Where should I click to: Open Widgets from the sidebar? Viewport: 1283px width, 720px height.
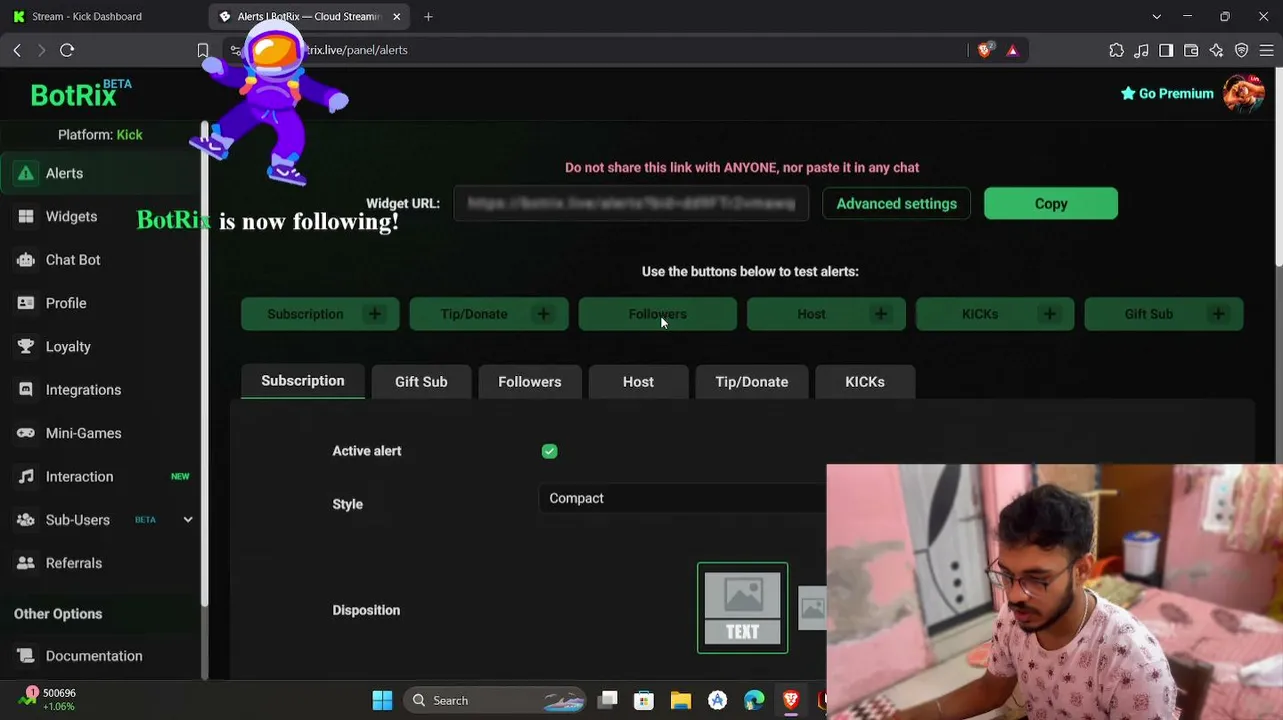(x=71, y=216)
